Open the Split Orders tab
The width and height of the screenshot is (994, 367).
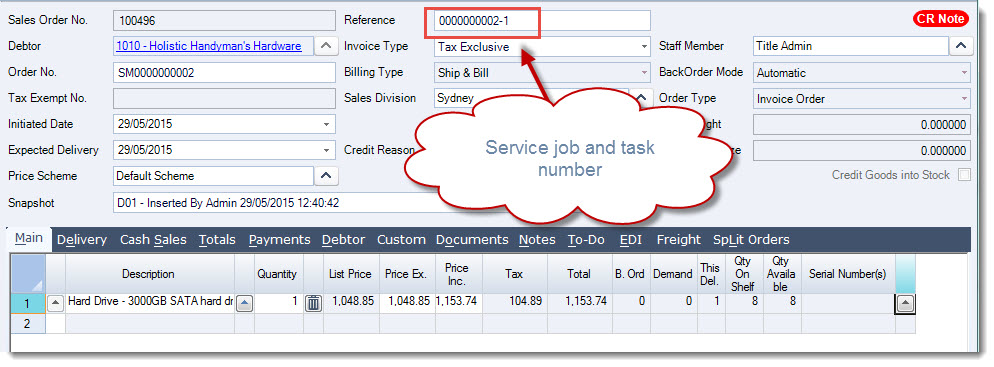click(751, 240)
